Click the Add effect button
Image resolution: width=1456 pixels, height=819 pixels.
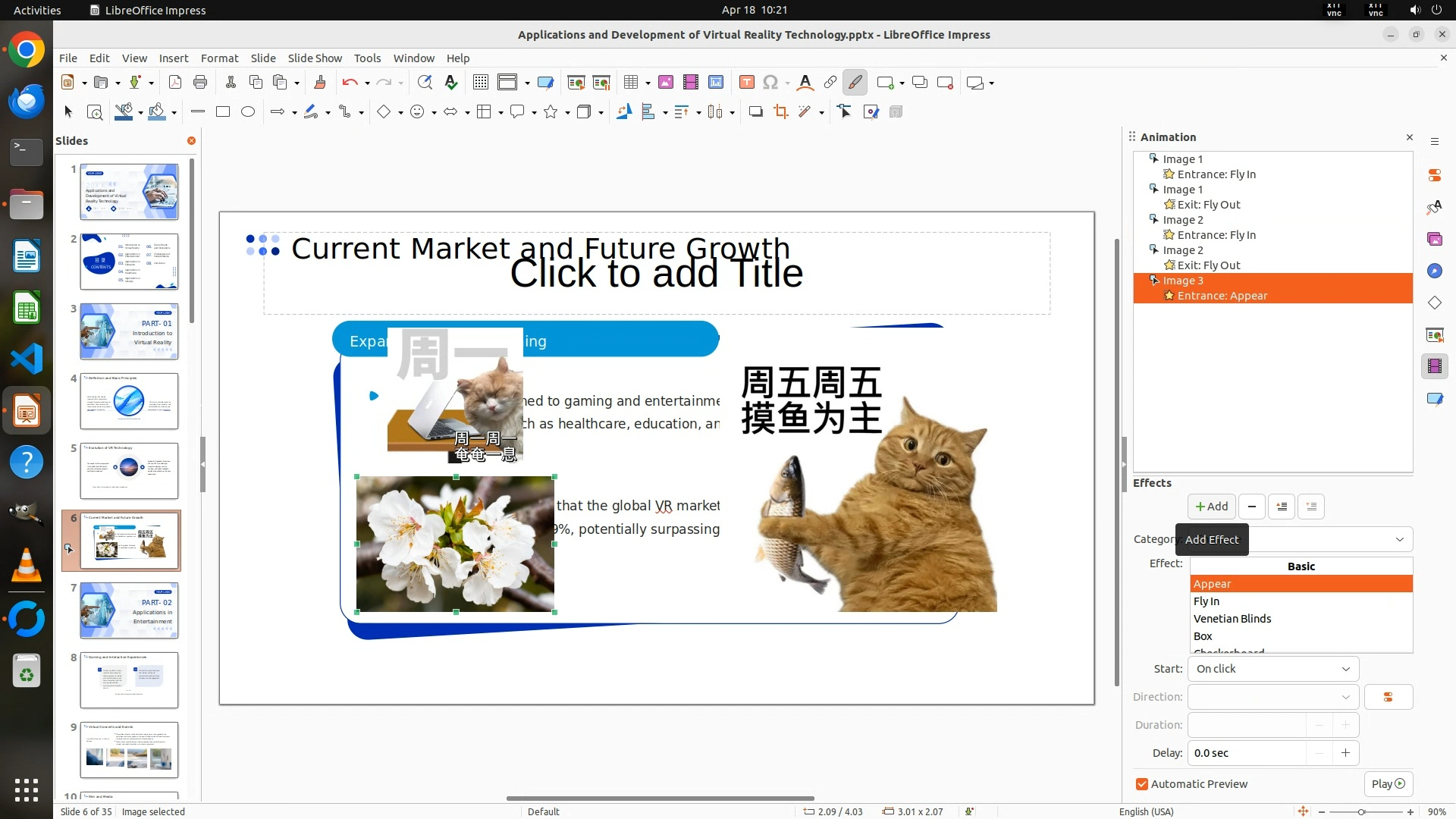coord(1211,507)
